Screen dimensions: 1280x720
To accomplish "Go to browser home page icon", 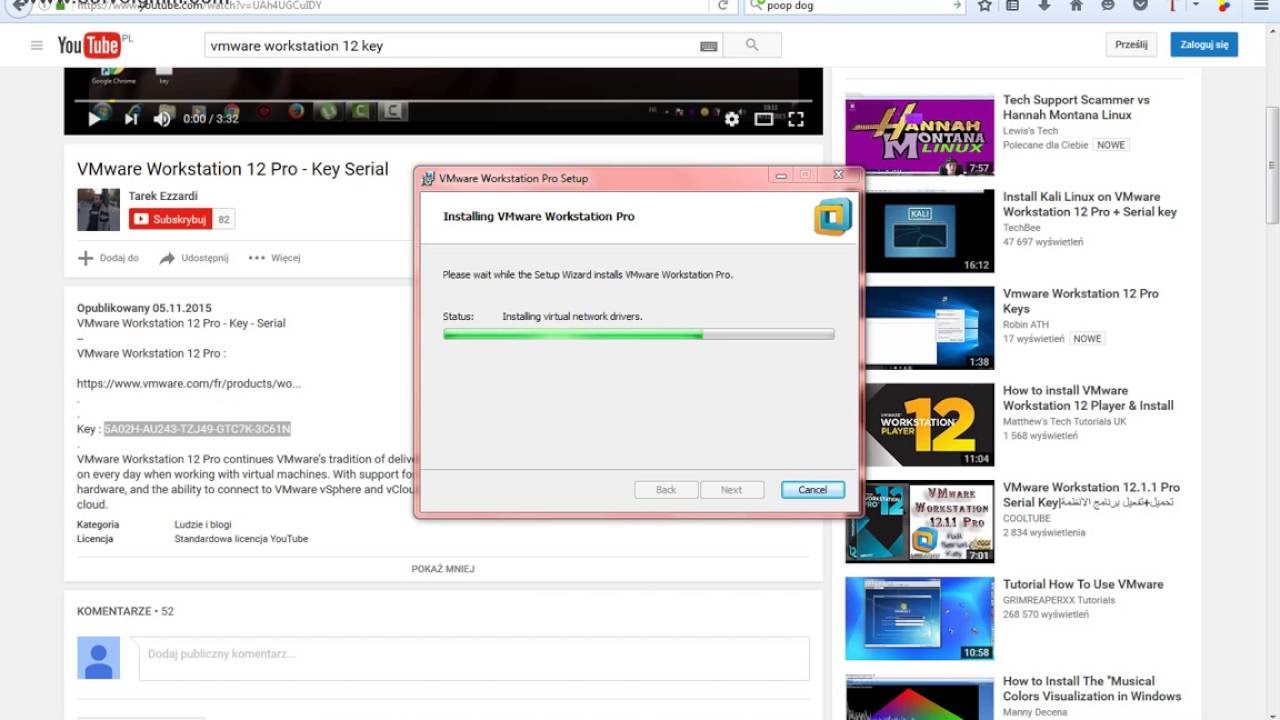I will tap(1076, 5).
